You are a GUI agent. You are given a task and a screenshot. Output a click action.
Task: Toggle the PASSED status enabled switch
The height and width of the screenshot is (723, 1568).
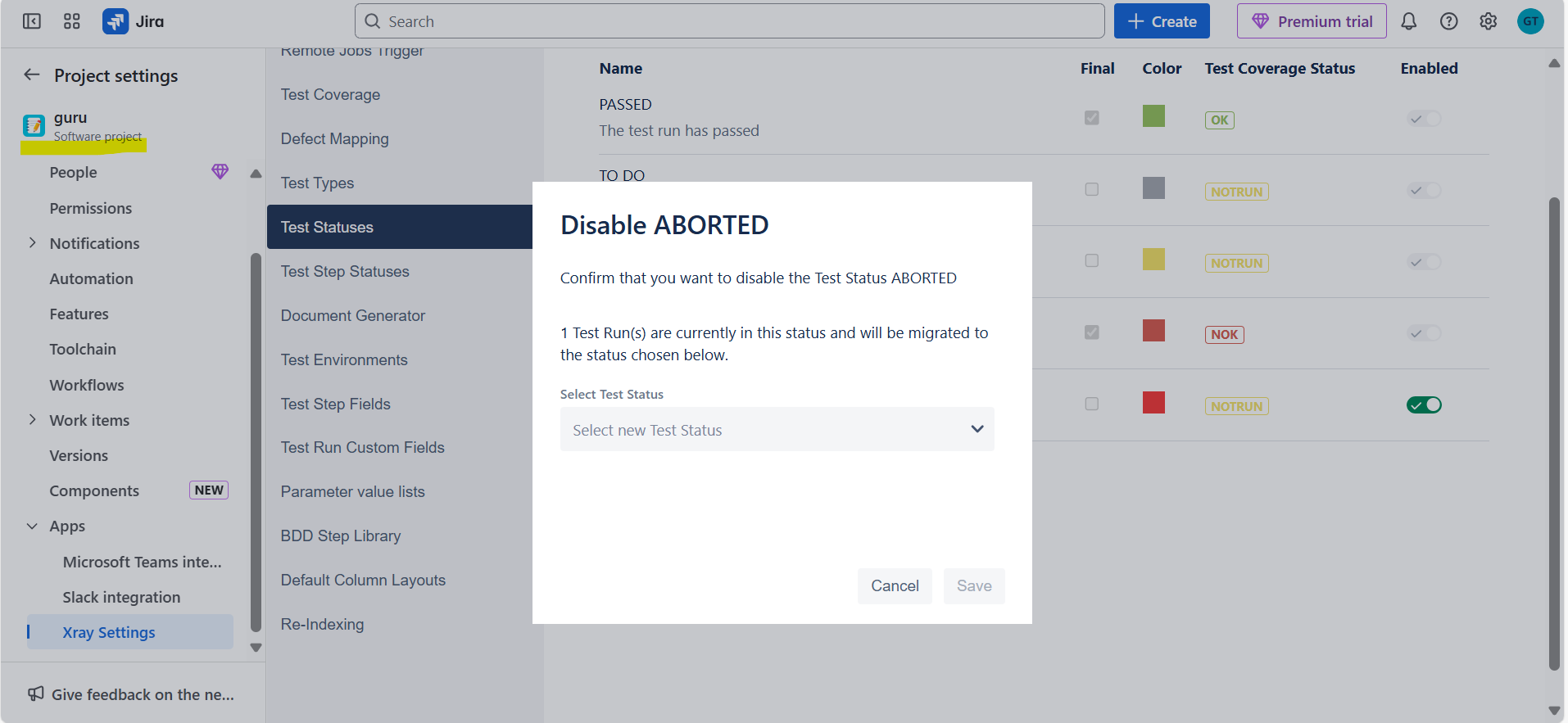click(1424, 119)
